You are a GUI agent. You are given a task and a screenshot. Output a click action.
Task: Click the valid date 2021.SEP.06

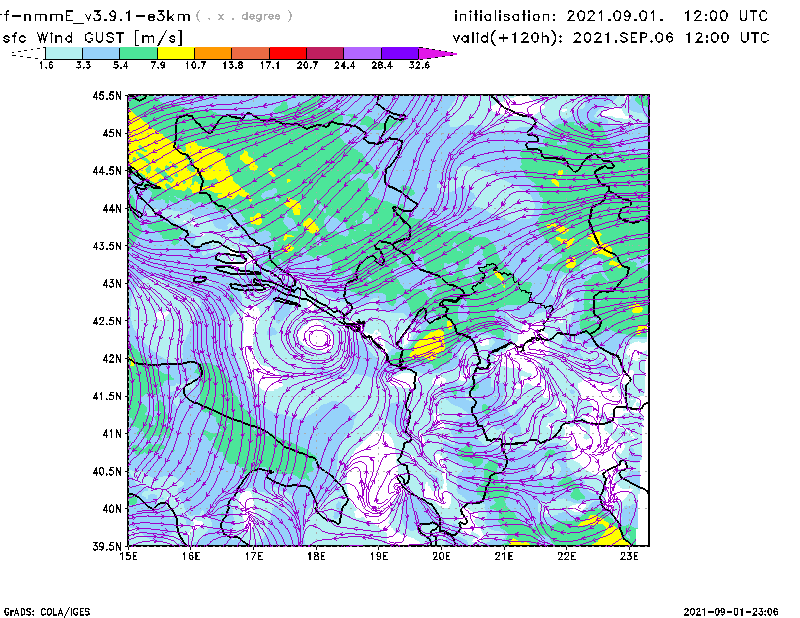tap(622, 38)
